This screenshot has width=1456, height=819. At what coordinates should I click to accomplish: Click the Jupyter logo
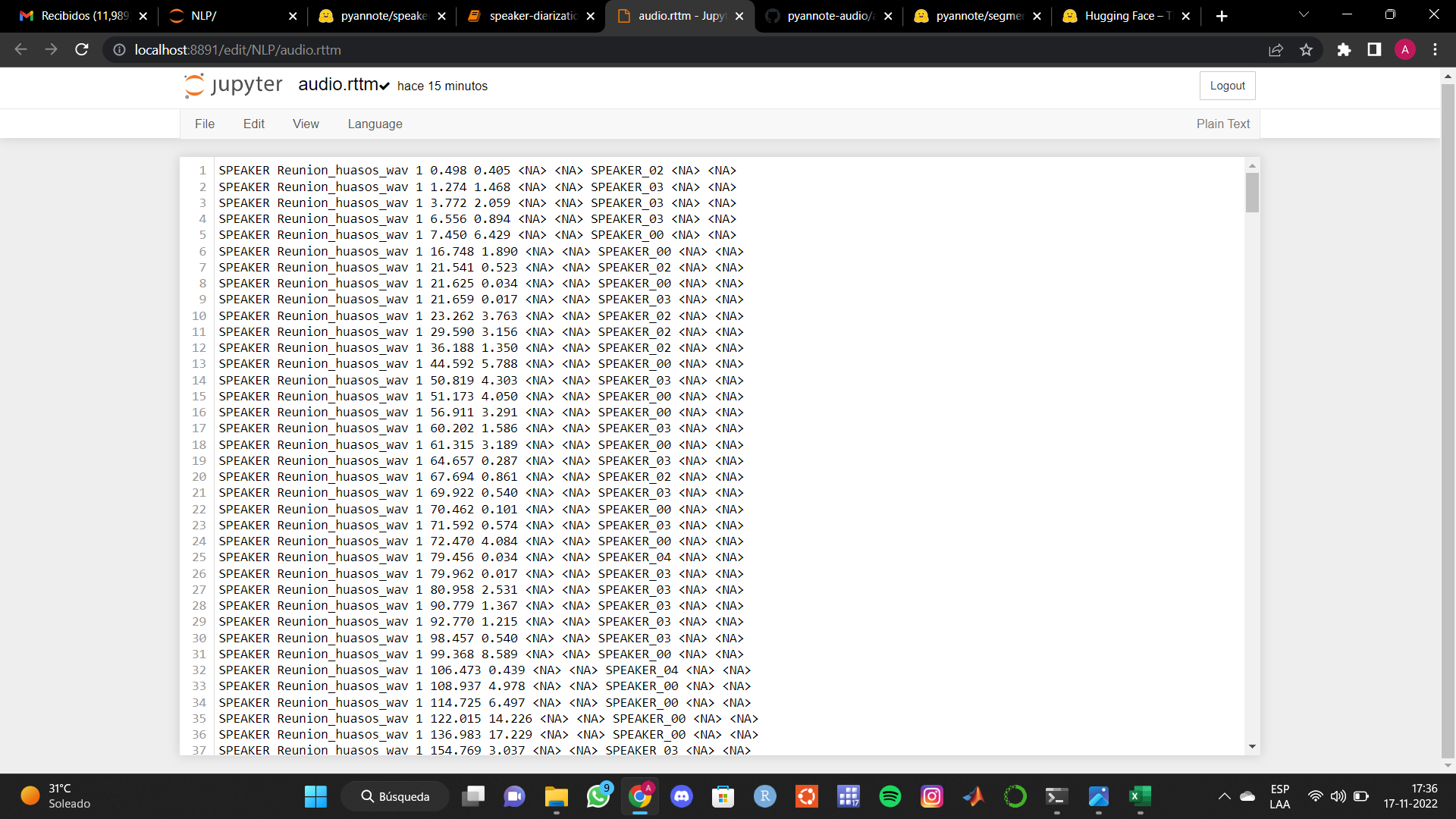pyautogui.click(x=194, y=85)
